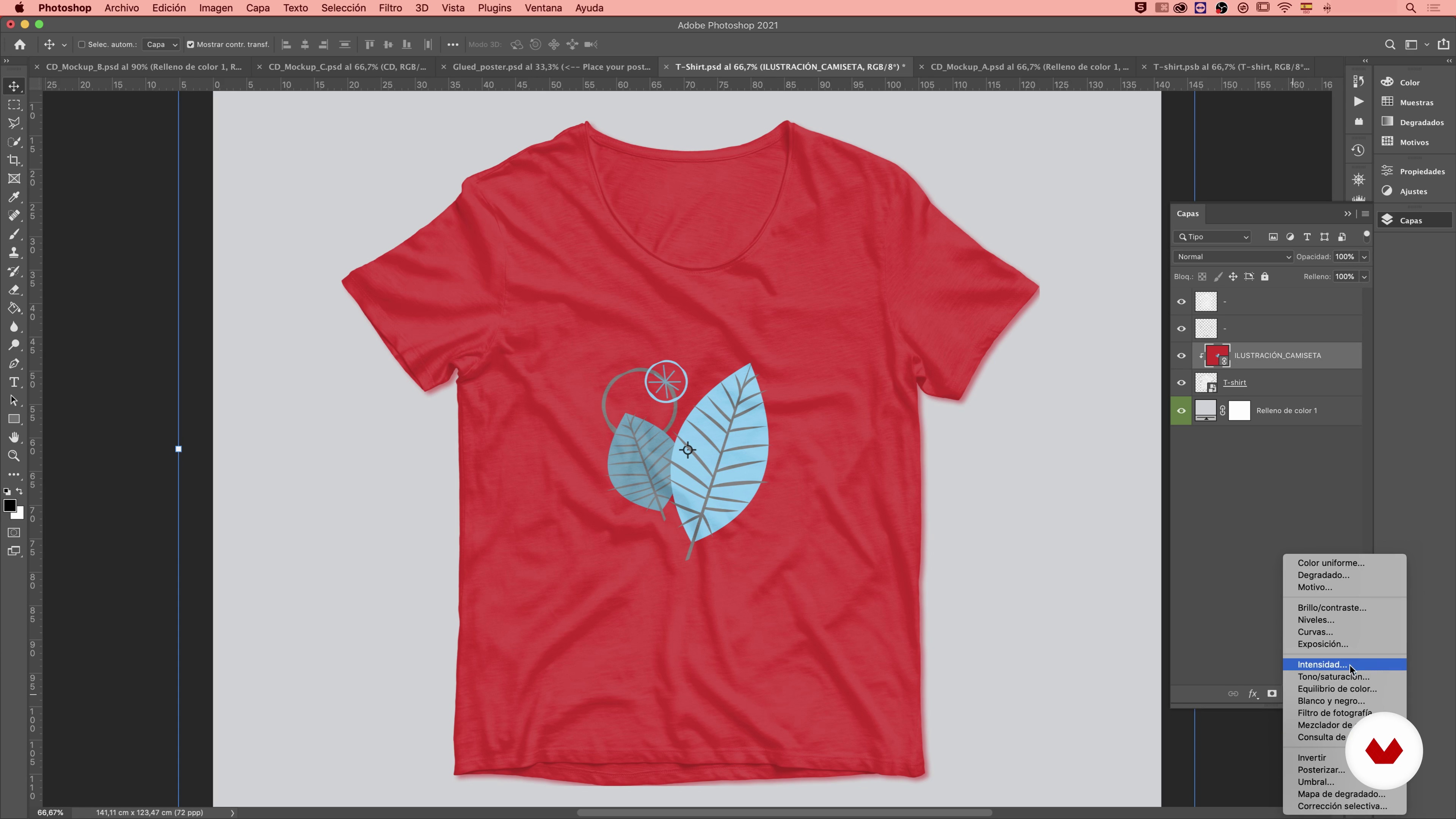Click on T-Shirt.psd tab to switch
Viewport: 1456px width, 819px height.
point(789,67)
